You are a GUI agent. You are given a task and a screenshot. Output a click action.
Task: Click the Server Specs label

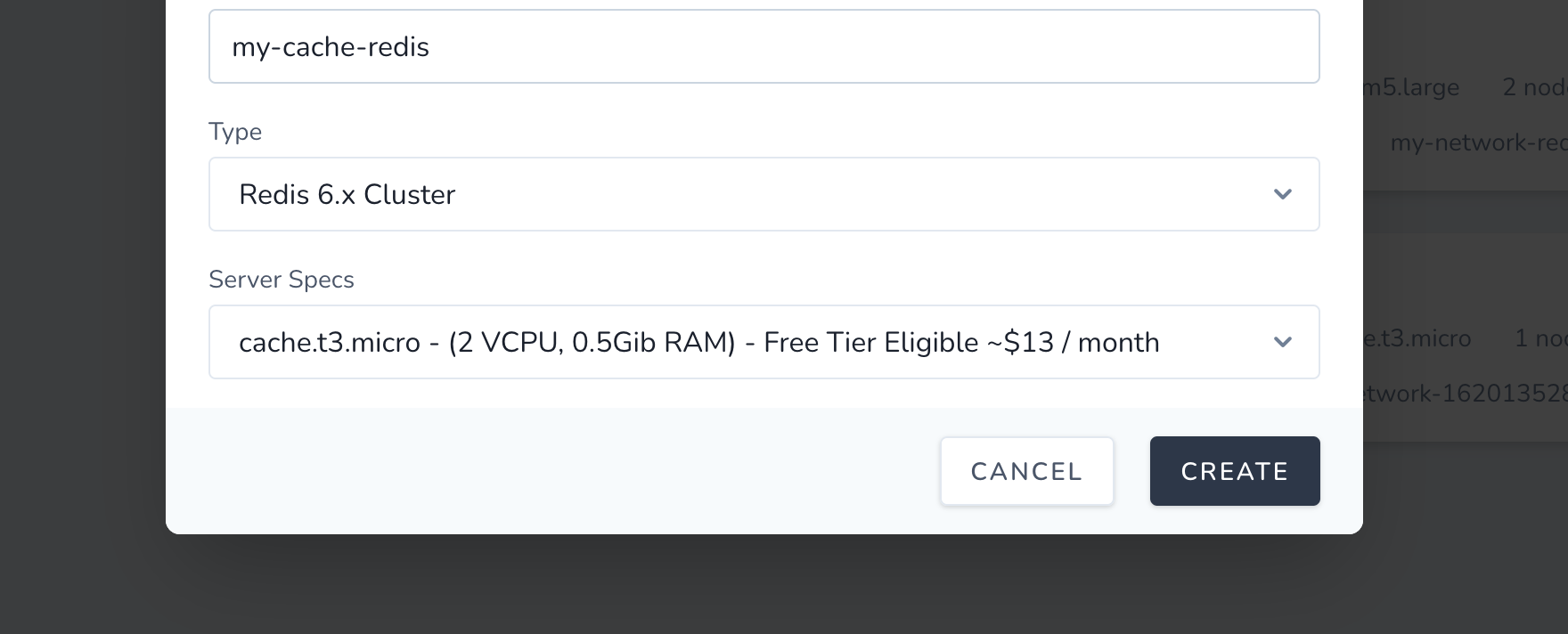point(282,279)
